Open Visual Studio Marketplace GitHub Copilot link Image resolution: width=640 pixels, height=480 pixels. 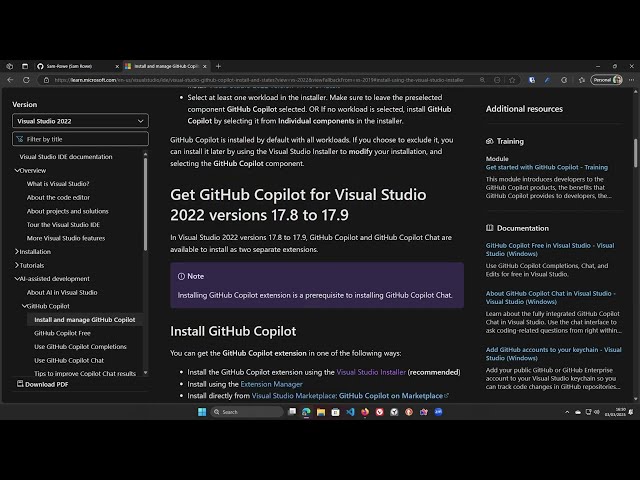coord(350,396)
